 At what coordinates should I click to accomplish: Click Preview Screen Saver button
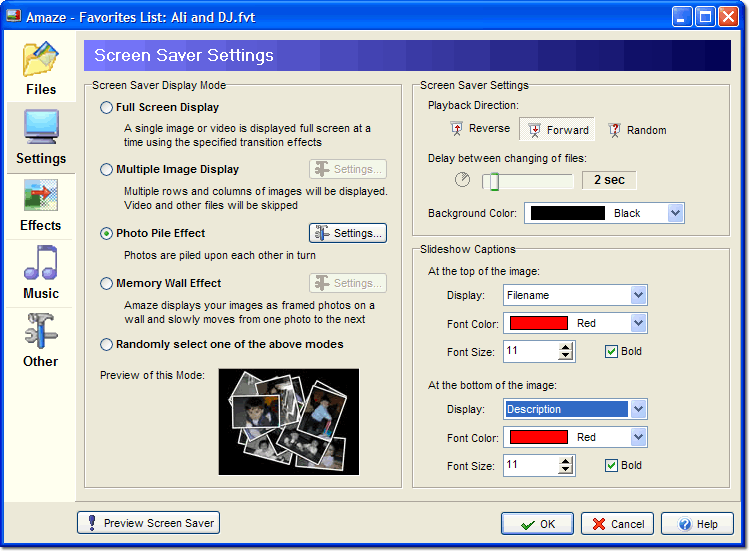[149, 523]
